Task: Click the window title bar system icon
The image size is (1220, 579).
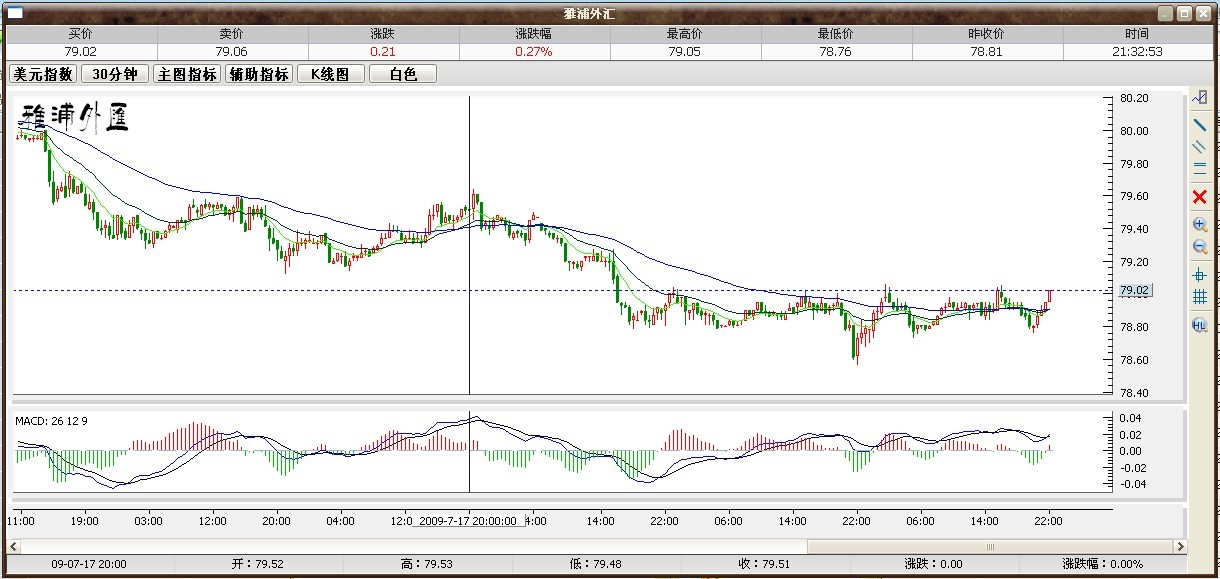Action: tap(14, 13)
